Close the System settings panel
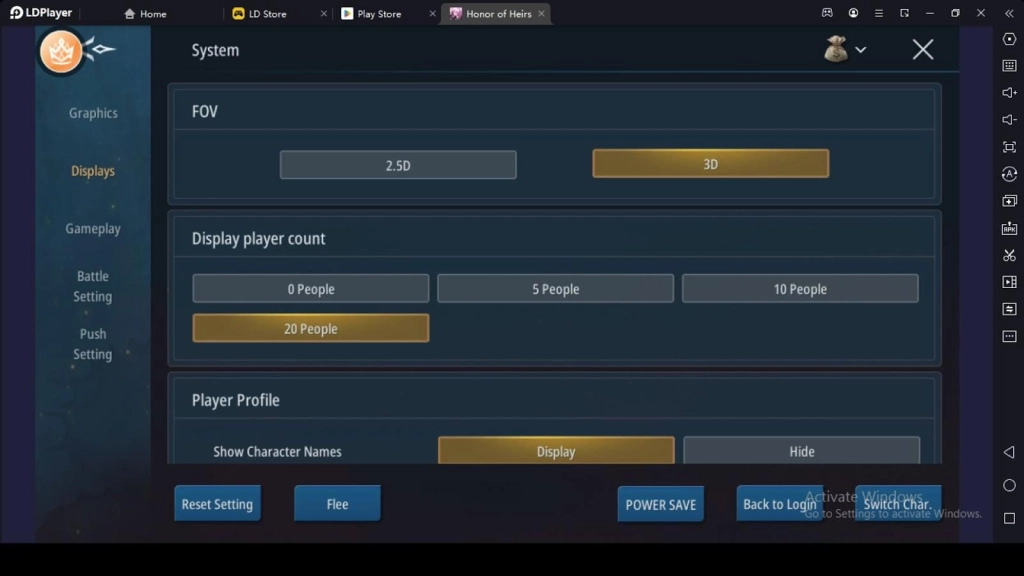 tap(923, 50)
